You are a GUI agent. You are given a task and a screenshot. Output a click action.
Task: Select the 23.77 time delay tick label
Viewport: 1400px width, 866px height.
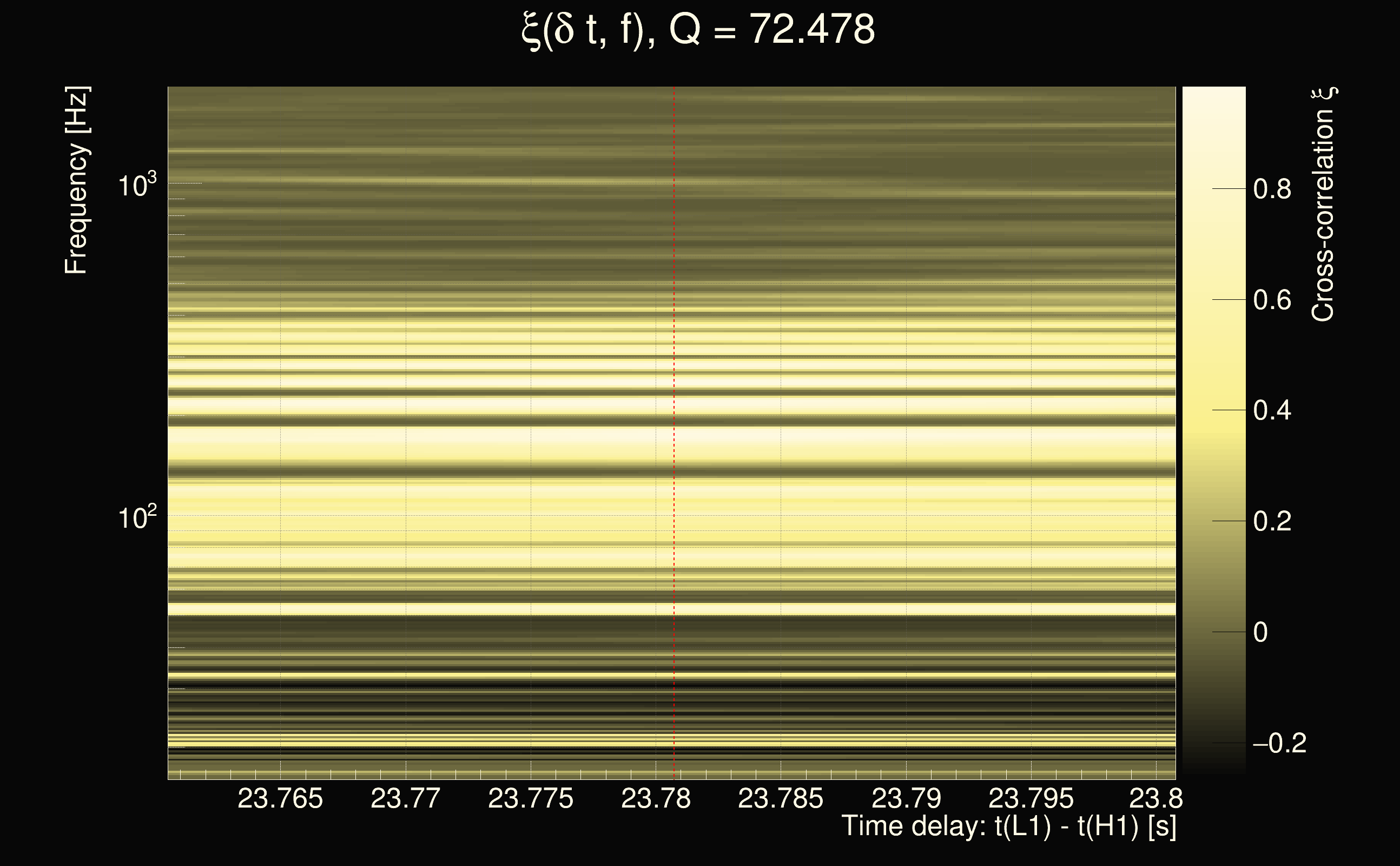pos(405,798)
